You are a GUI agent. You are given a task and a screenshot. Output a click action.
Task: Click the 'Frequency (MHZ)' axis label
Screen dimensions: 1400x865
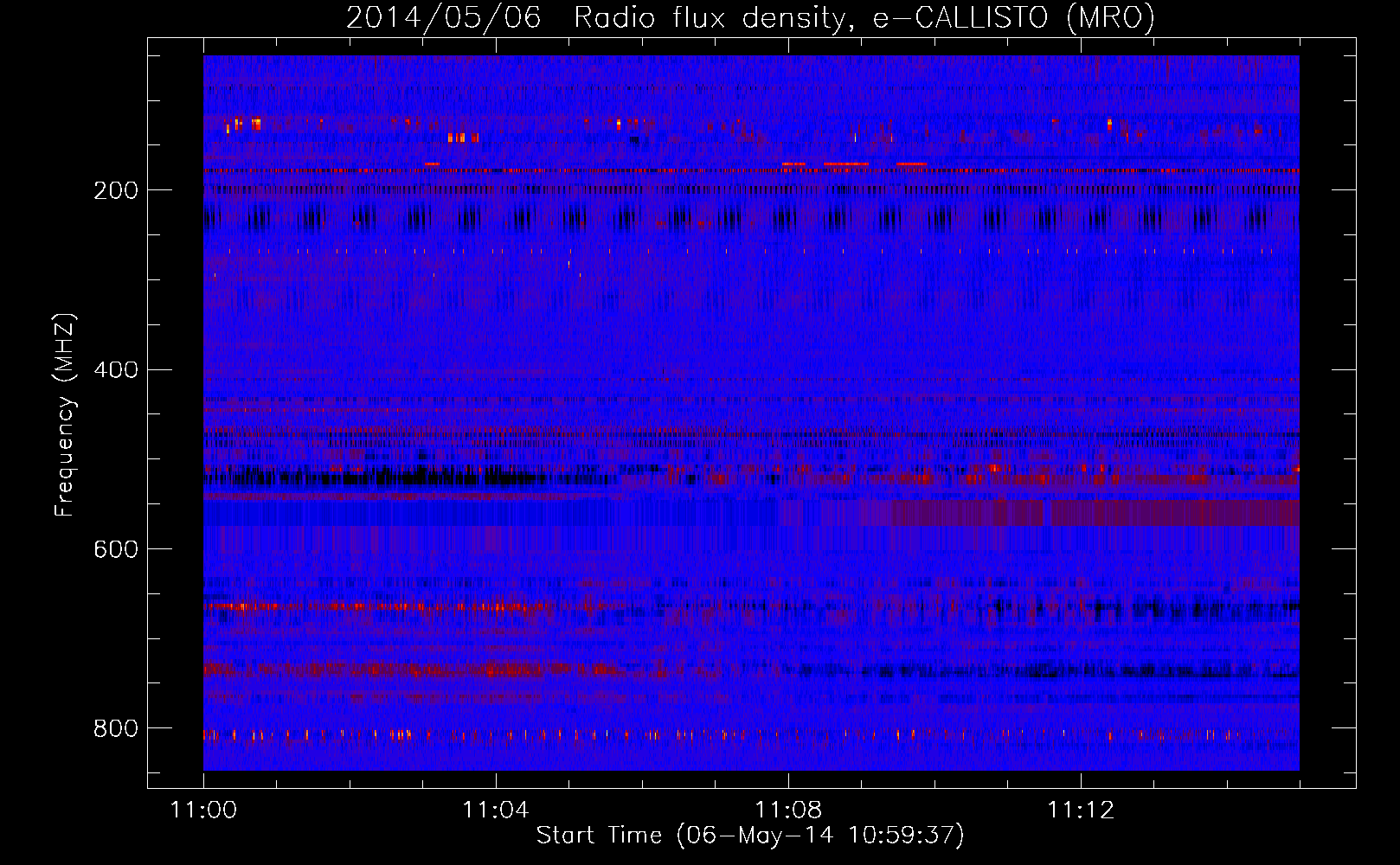(64, 415)
